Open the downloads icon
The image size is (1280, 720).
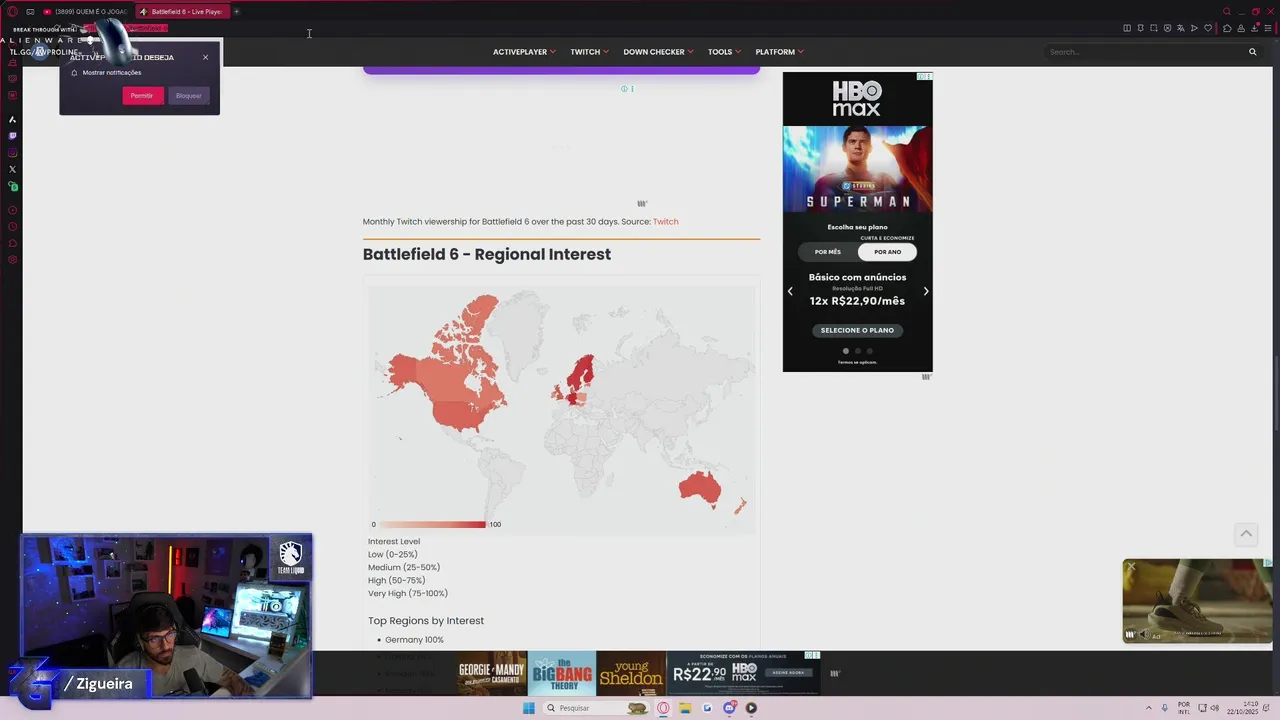[x=1255, y=28]
